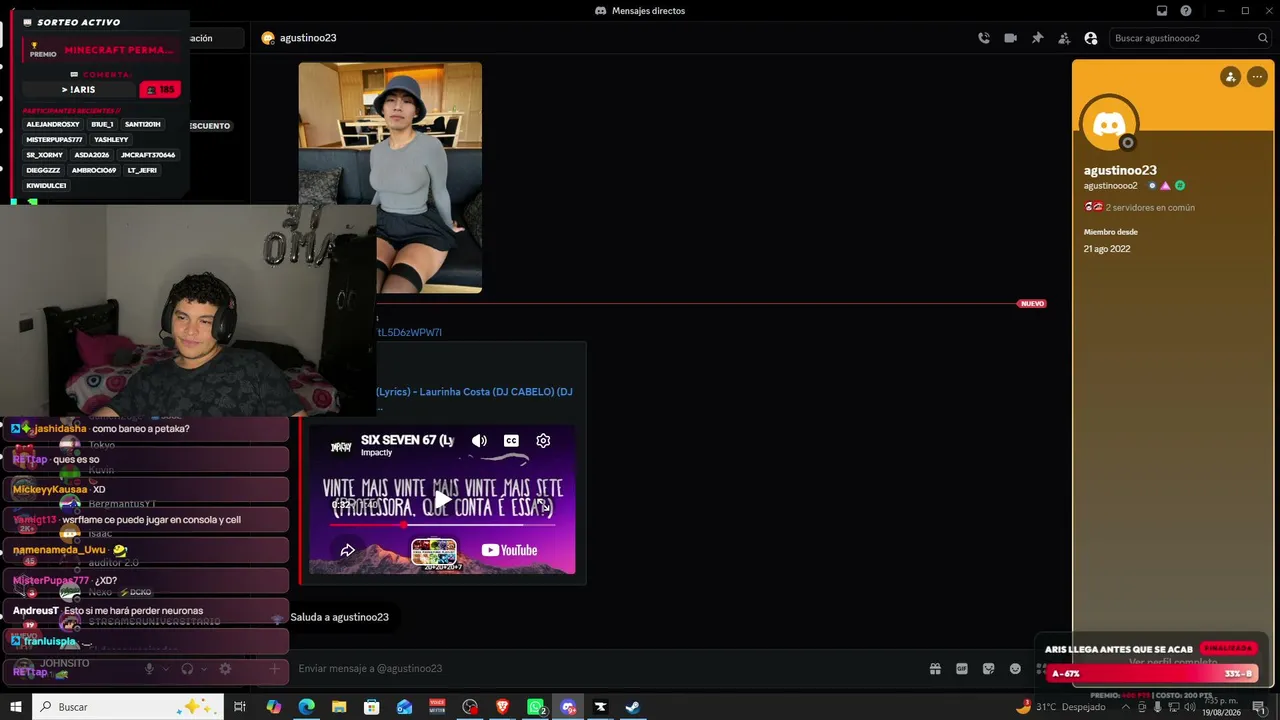Open the Windows Start menu
The image size is (1280, 720).
click(16, 707)
